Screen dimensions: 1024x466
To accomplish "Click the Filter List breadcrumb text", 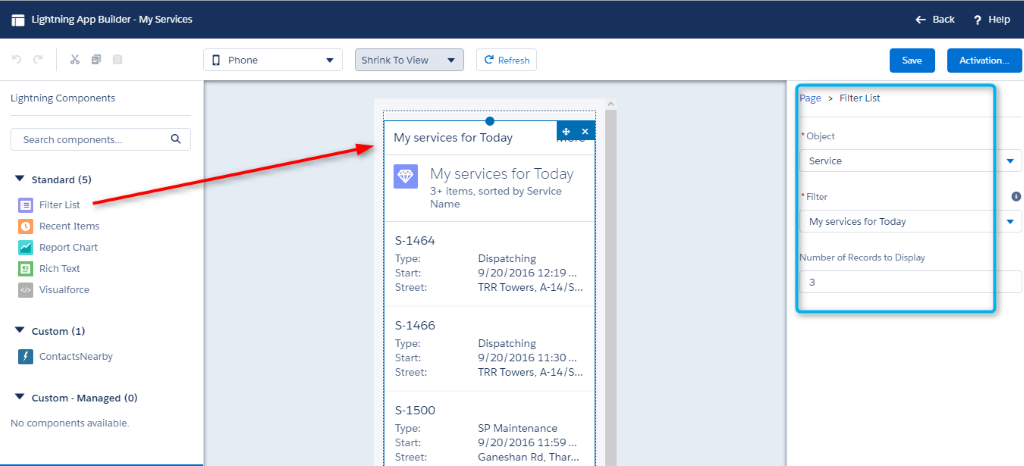I will 860,98.
